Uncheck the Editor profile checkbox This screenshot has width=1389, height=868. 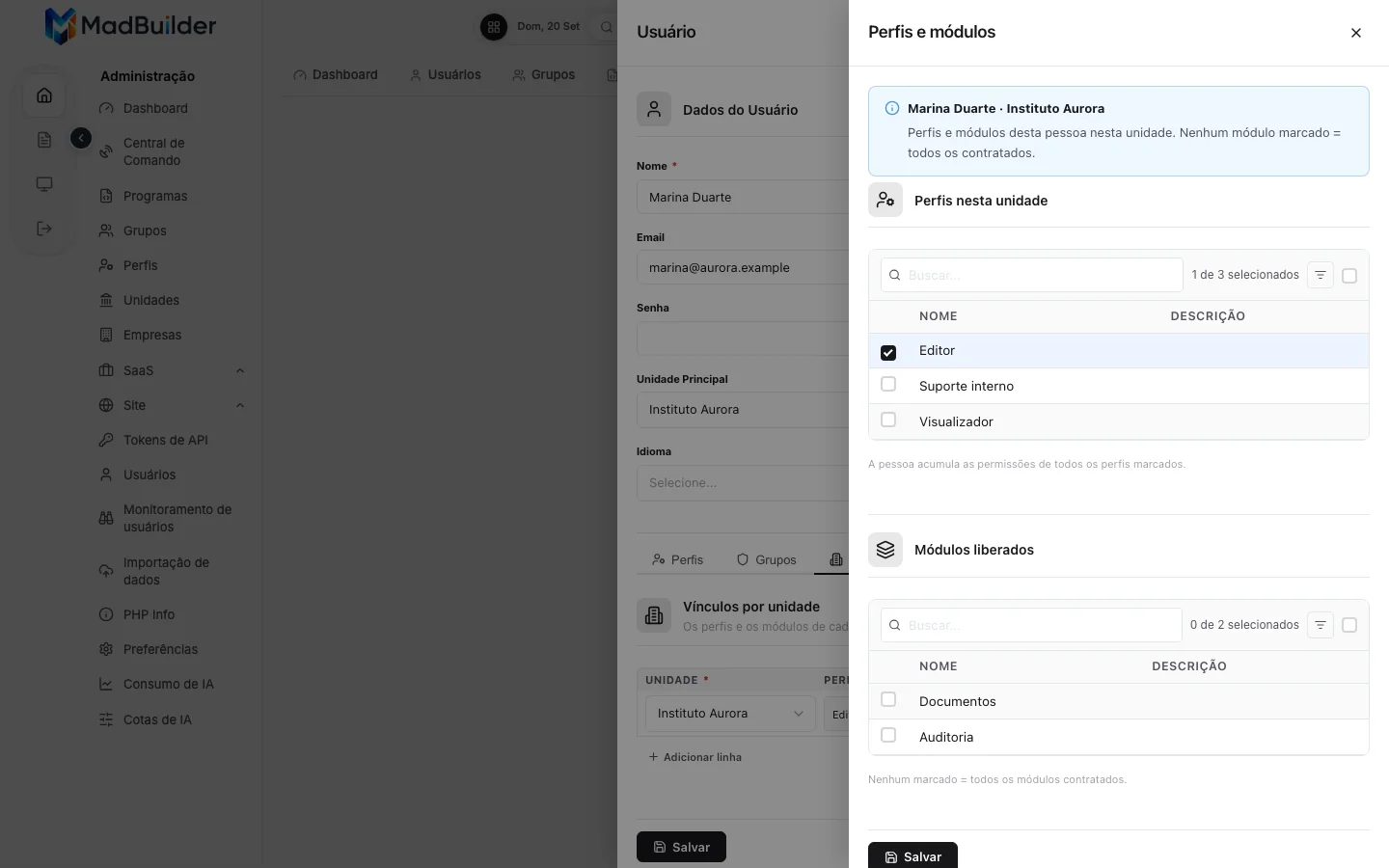tap(888, 352)
